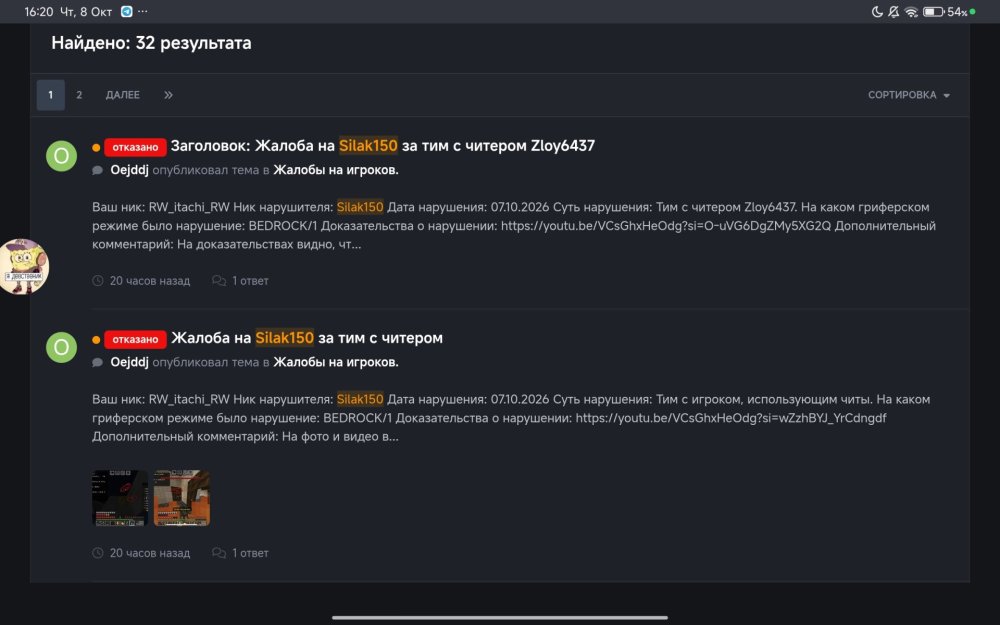Click 'Найдено: 32 результата' heading

coord(151,43)
